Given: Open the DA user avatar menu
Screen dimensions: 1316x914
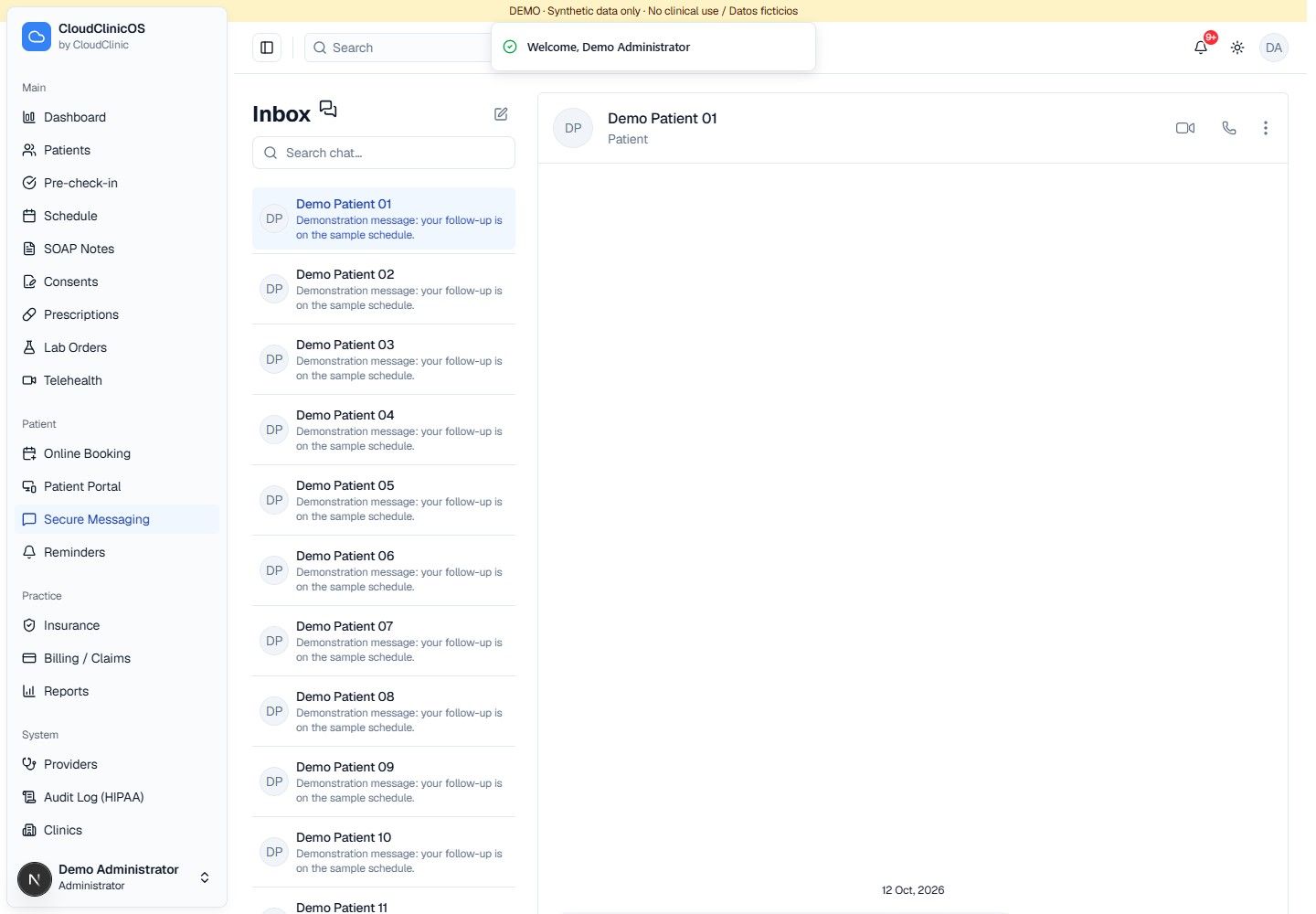Looking at the screenshot, I should point(1274,48).
